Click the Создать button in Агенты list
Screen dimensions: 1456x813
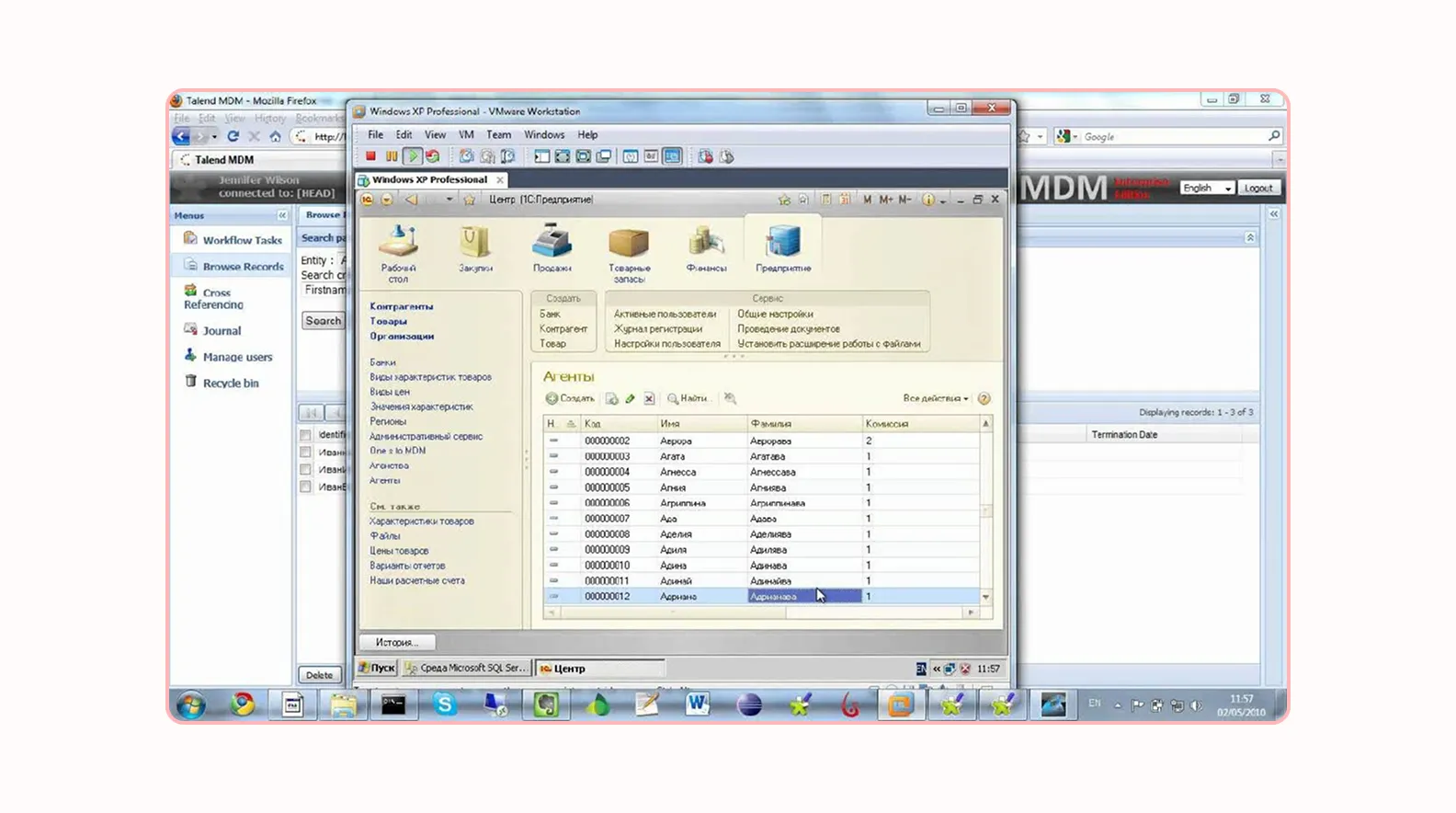tap(570, 398)
